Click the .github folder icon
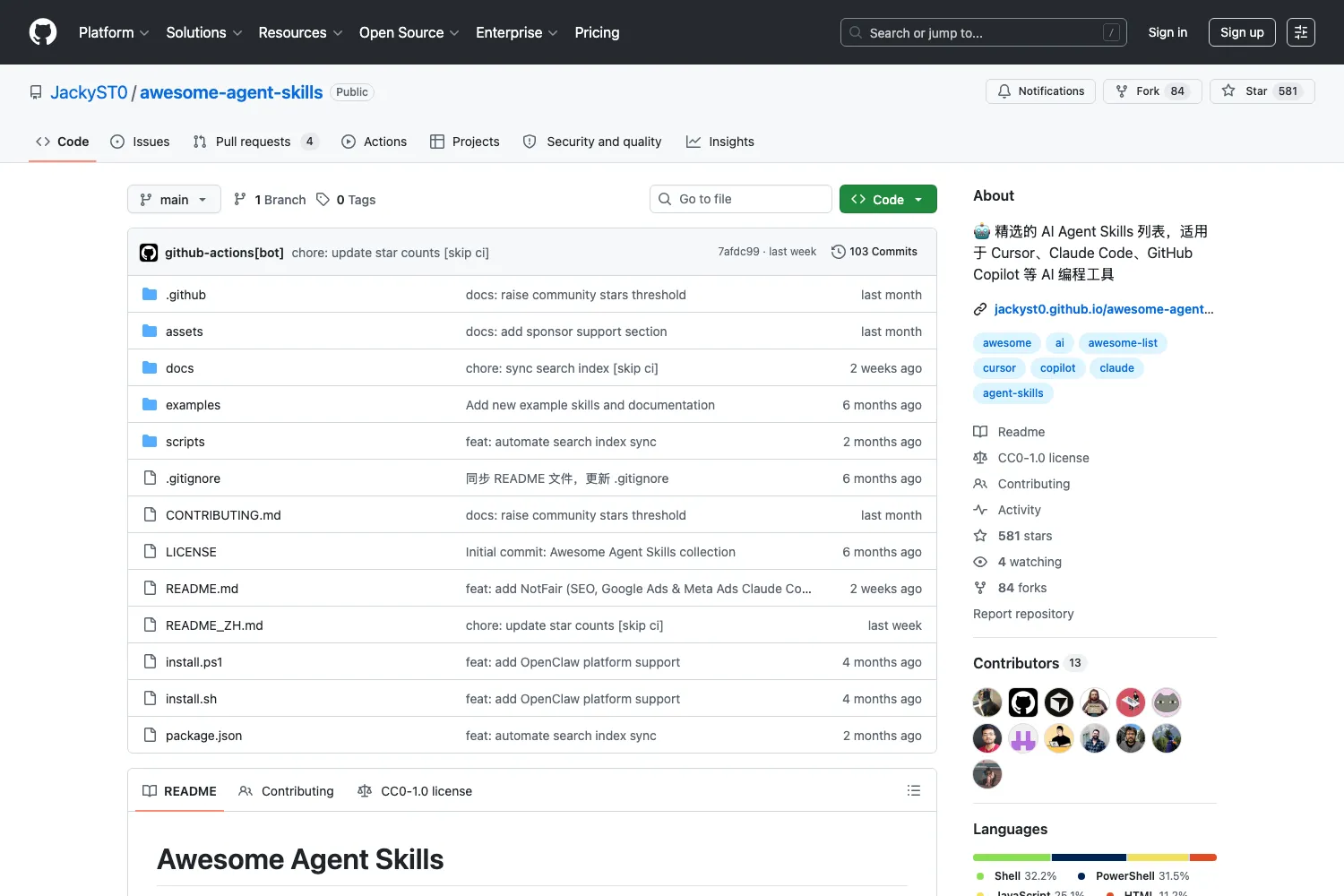This screenshot has width=1344, height=896. [150, 295]
